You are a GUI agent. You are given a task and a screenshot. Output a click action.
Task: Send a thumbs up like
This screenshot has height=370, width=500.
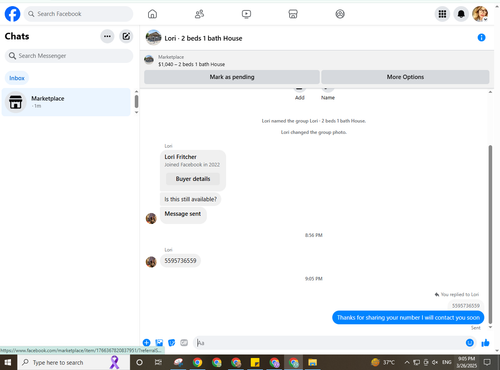pyautogui.click(x=485, y=343)
